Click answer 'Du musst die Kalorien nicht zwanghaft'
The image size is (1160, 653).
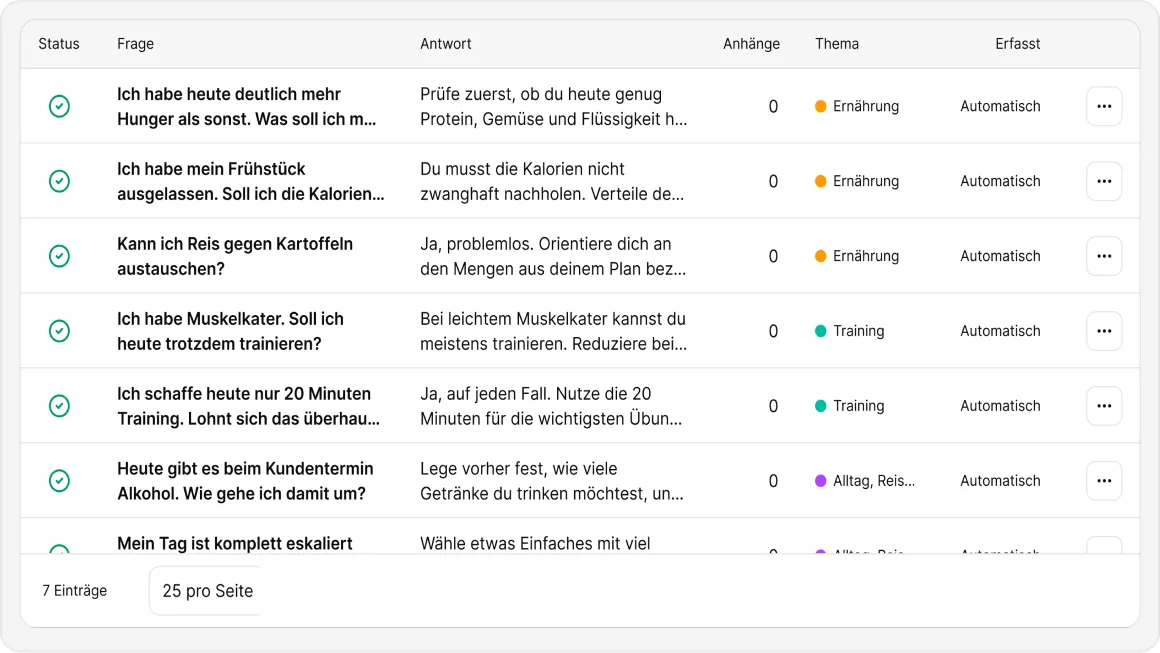[552, 181]
